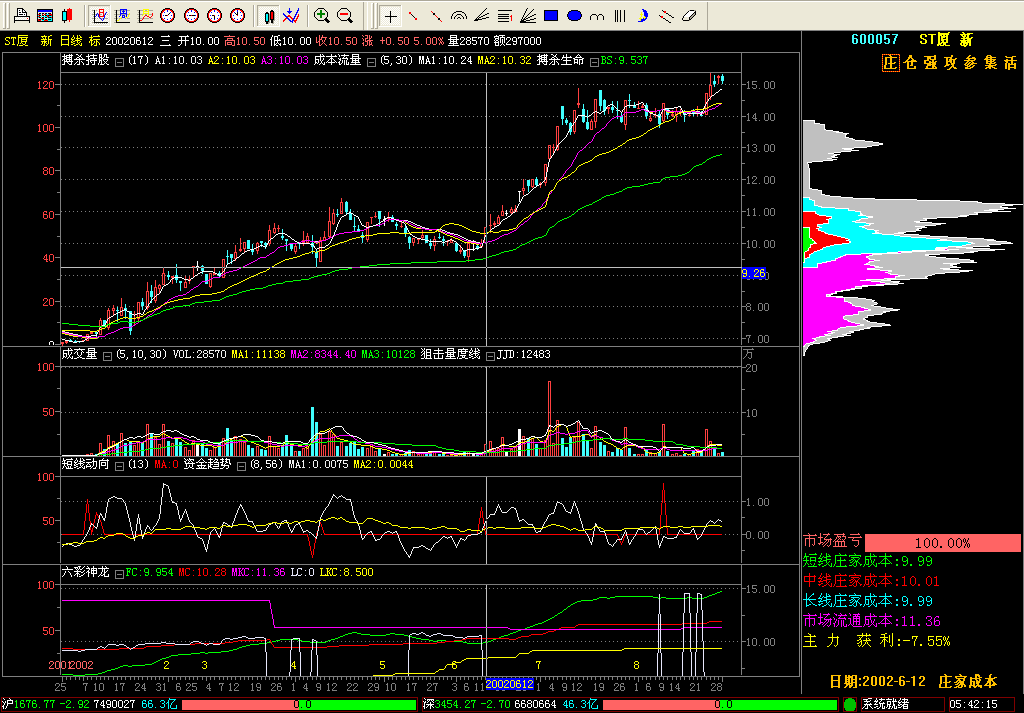Viewport: 1024px width, 713px height.
Task: Select the first red clock period icon
Action: point(168,15)
